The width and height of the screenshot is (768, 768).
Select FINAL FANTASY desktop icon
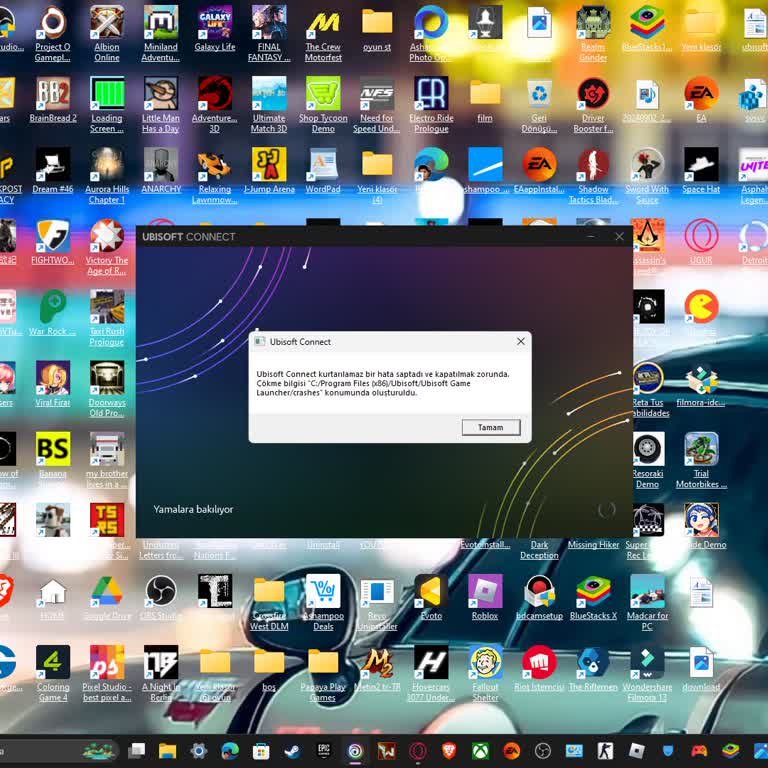tap(269, 34)
